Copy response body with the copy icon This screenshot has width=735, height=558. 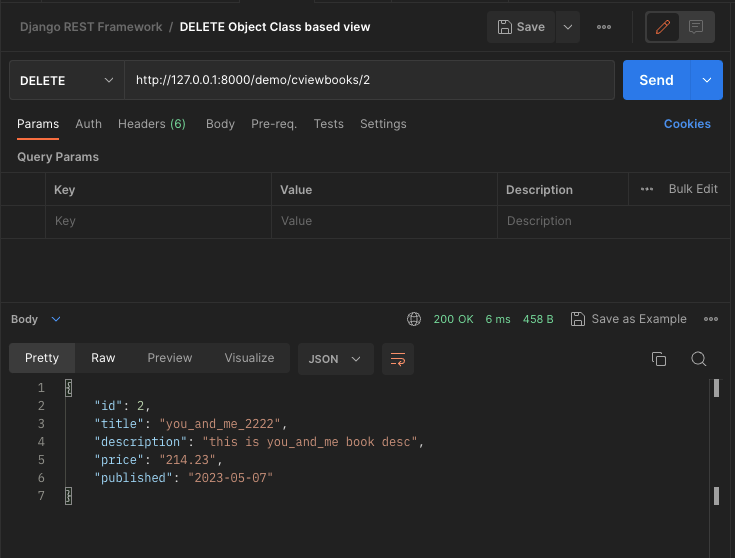(x=659, y=359)
